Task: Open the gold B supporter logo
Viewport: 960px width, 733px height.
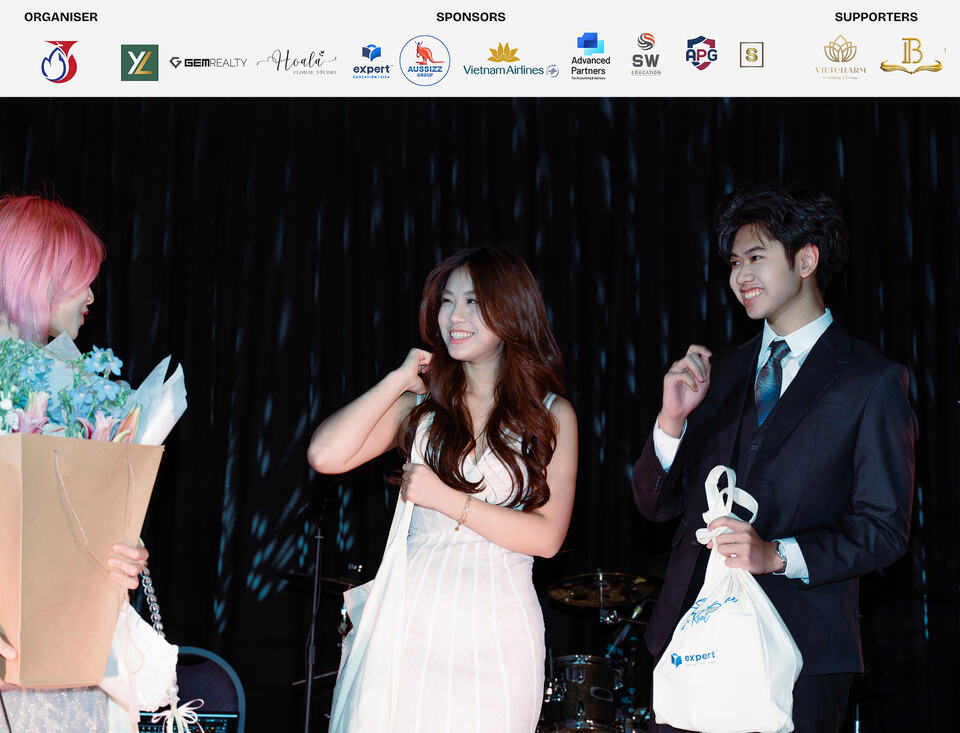Action: coord(911,56)
